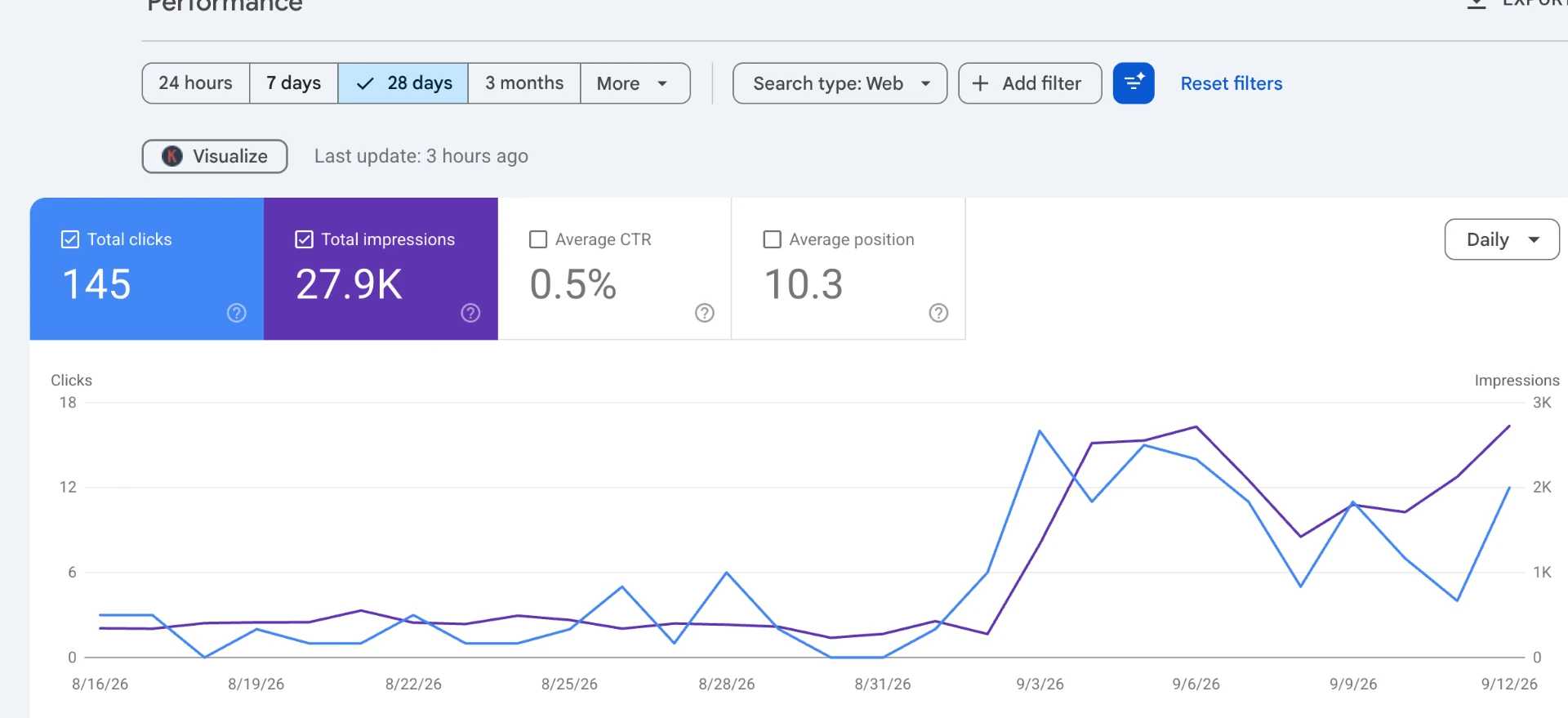Click the 0.5% CTR value
1568x718 pixels.
tap(573, 284)
